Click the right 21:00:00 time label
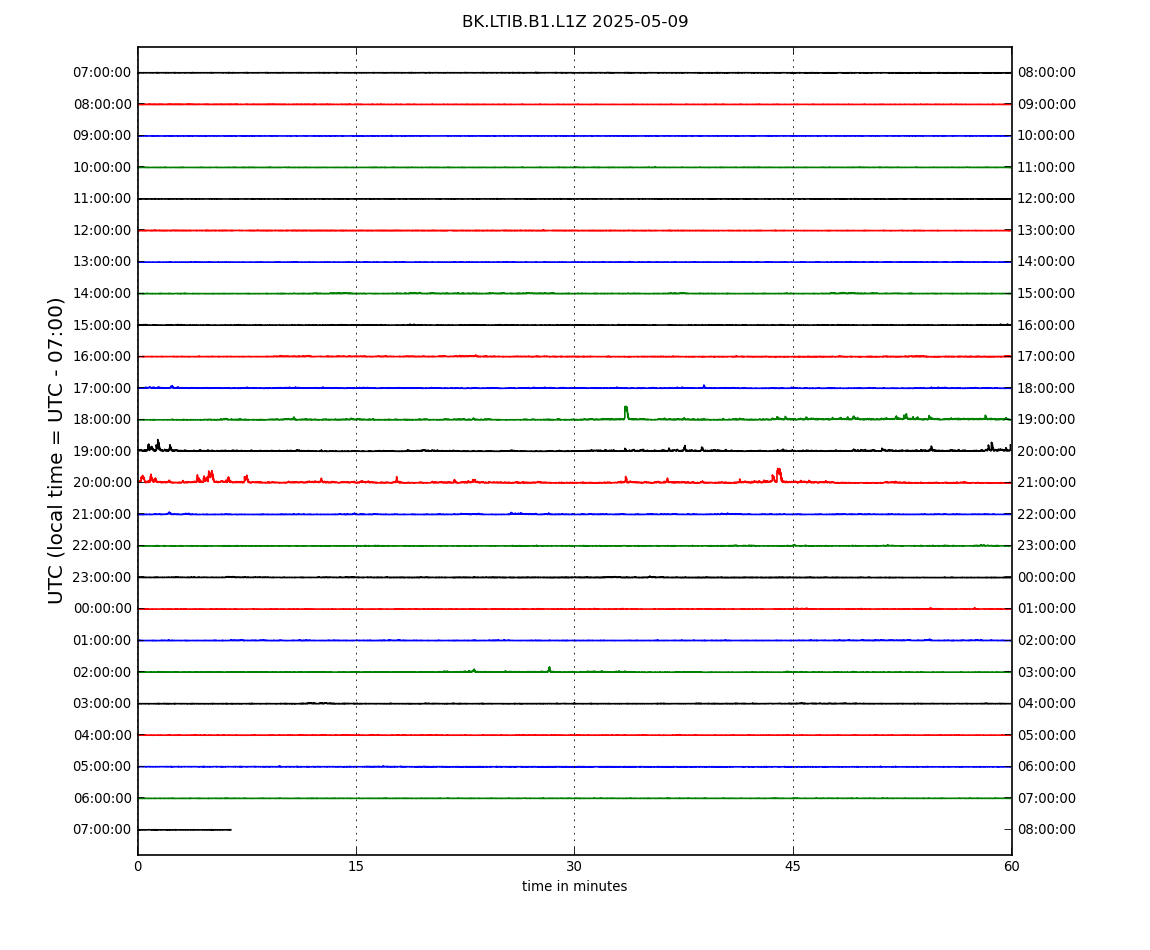The image size is (1150, 950). tap(1047, 483)
